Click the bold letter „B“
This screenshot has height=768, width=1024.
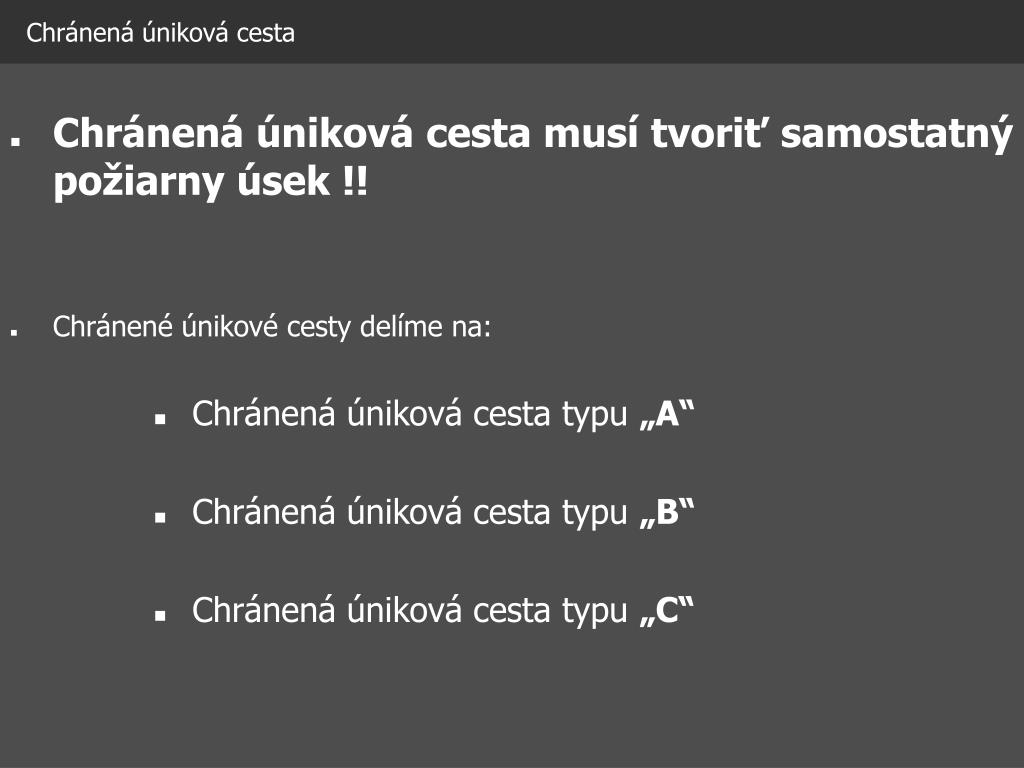pyautogui.click(x=667, y=511)
